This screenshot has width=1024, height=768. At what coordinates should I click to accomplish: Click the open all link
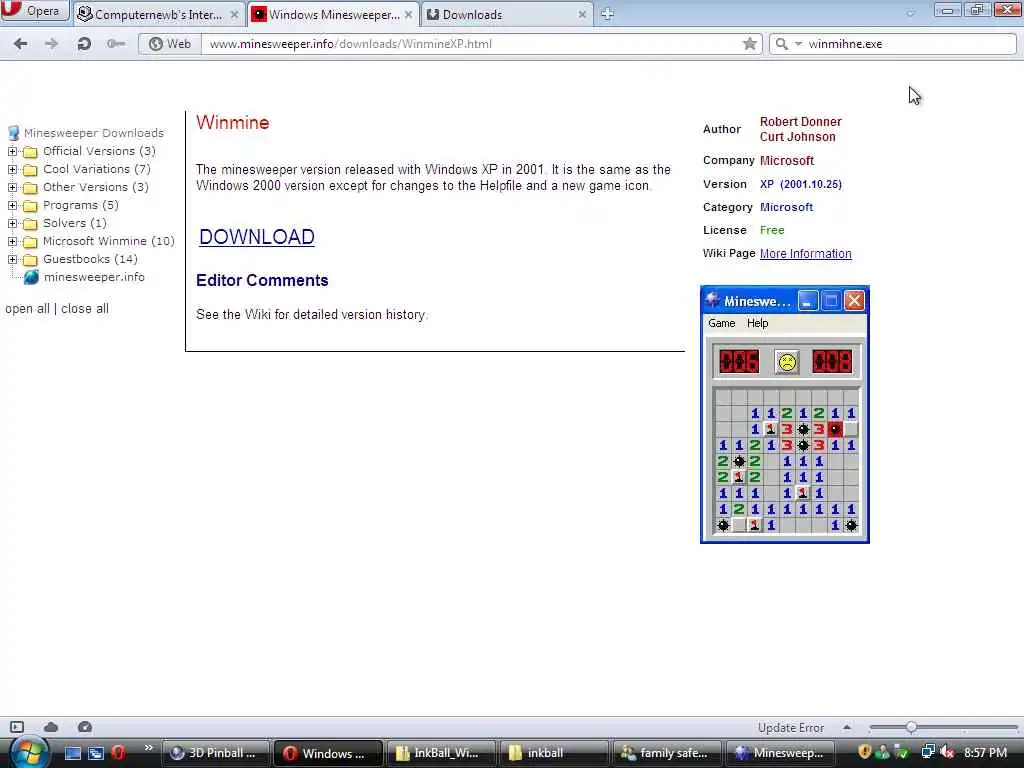(x=27, y=308)
